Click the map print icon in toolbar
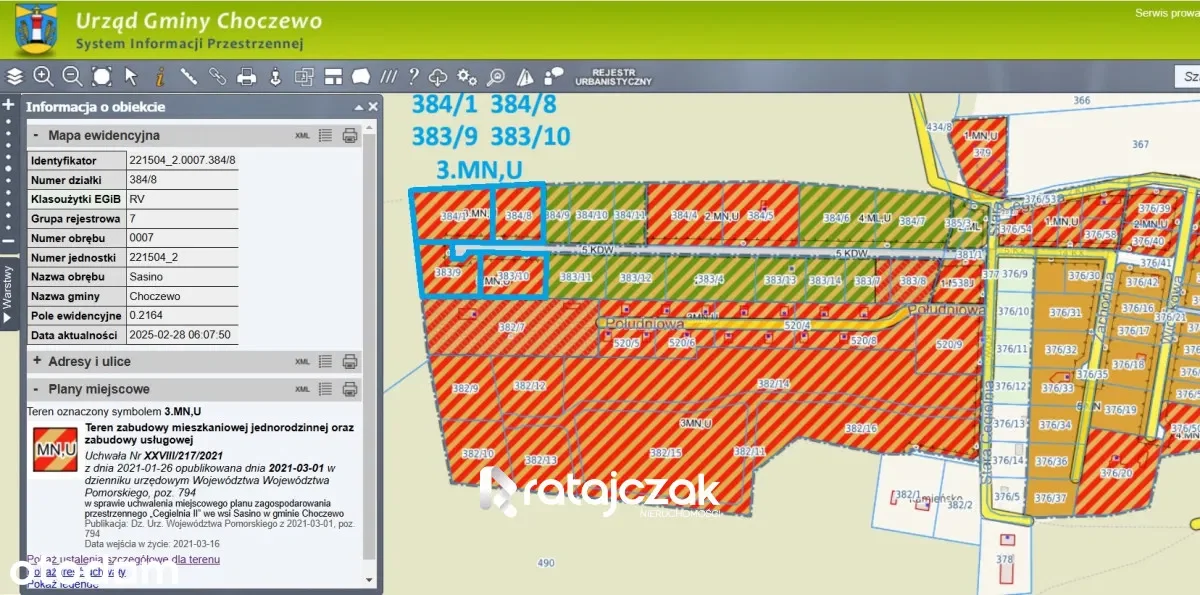This screenshot has height=595, width=1200. tap(246, 76)
